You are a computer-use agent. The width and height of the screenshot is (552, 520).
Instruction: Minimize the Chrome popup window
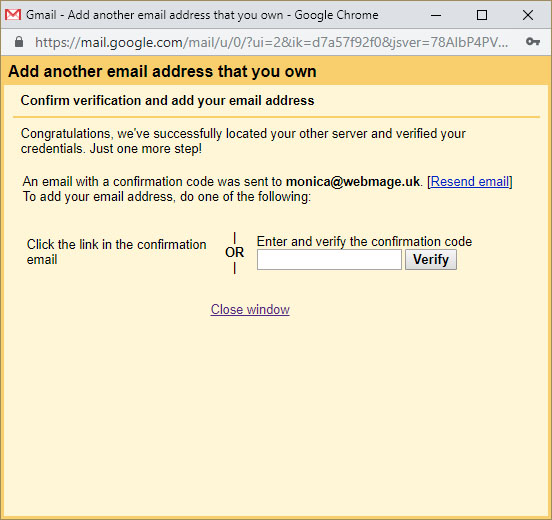436,15
